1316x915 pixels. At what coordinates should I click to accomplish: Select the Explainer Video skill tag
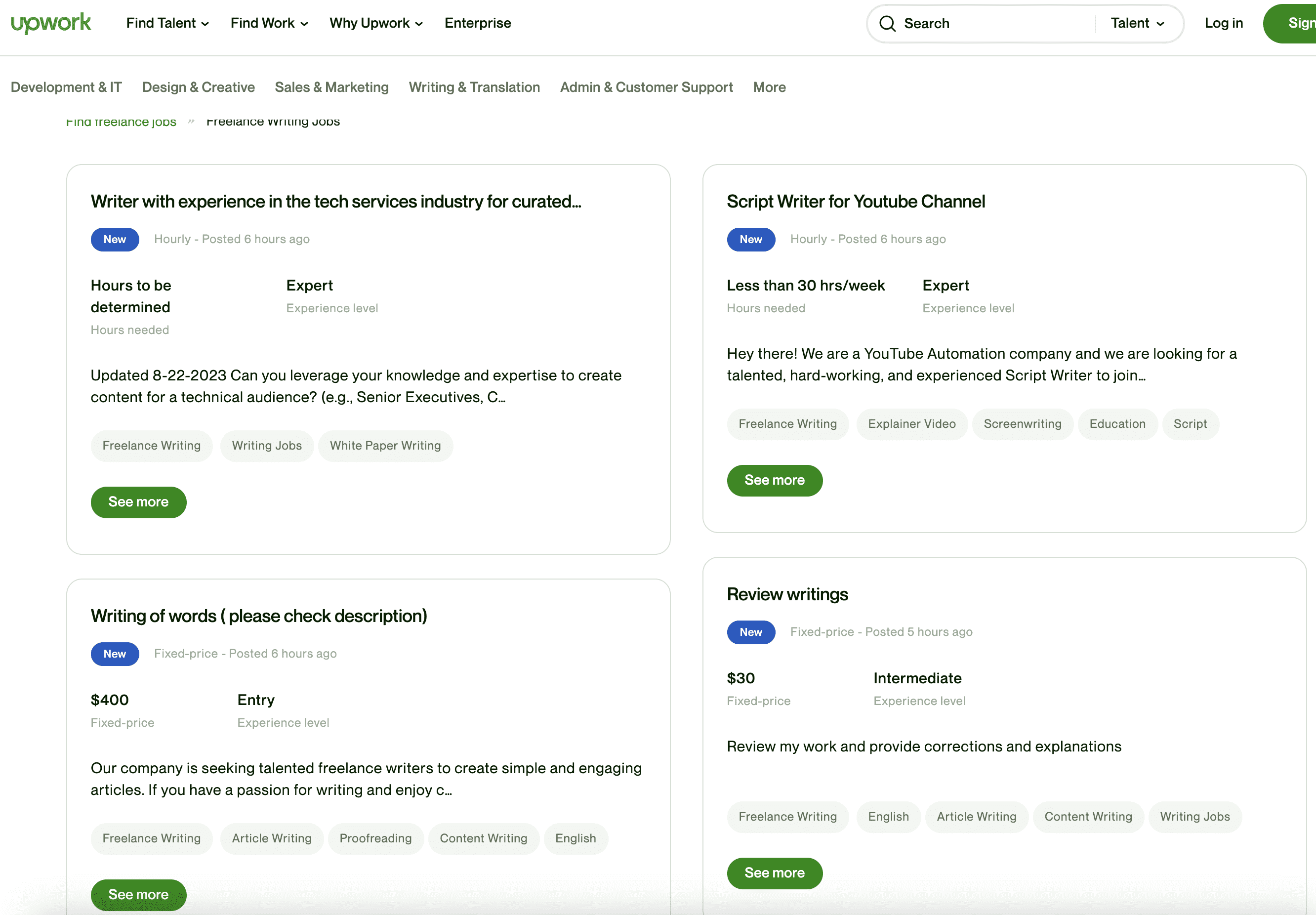[911, 424]
